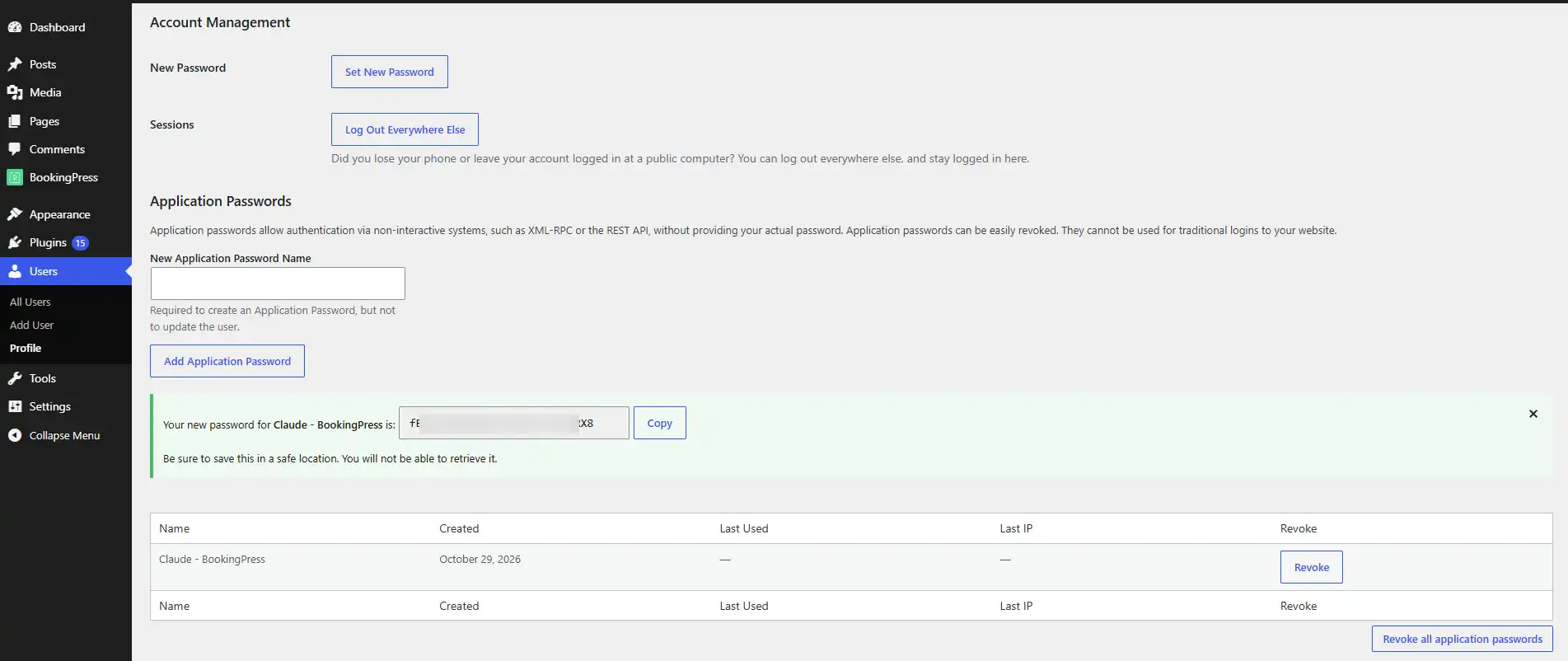Open the Posts menu item
Image resolution: width=1568 pixels, height=661 pixels.
tap(43, 64)
